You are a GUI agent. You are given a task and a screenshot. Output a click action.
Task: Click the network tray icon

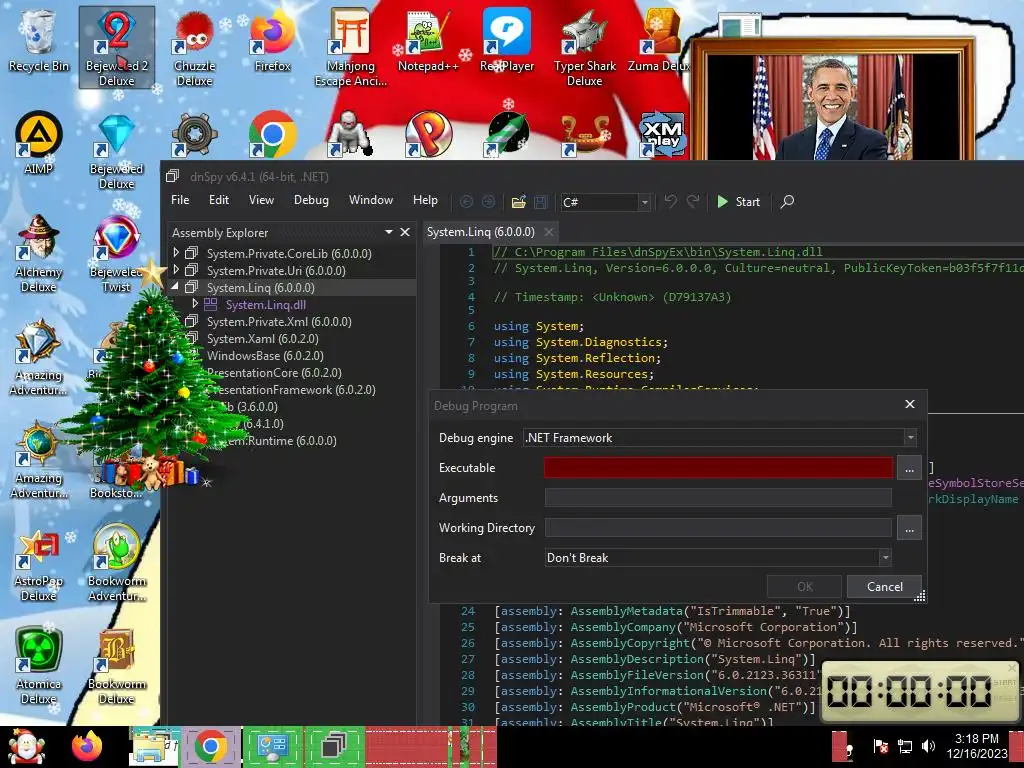click(x=904, y=746)
